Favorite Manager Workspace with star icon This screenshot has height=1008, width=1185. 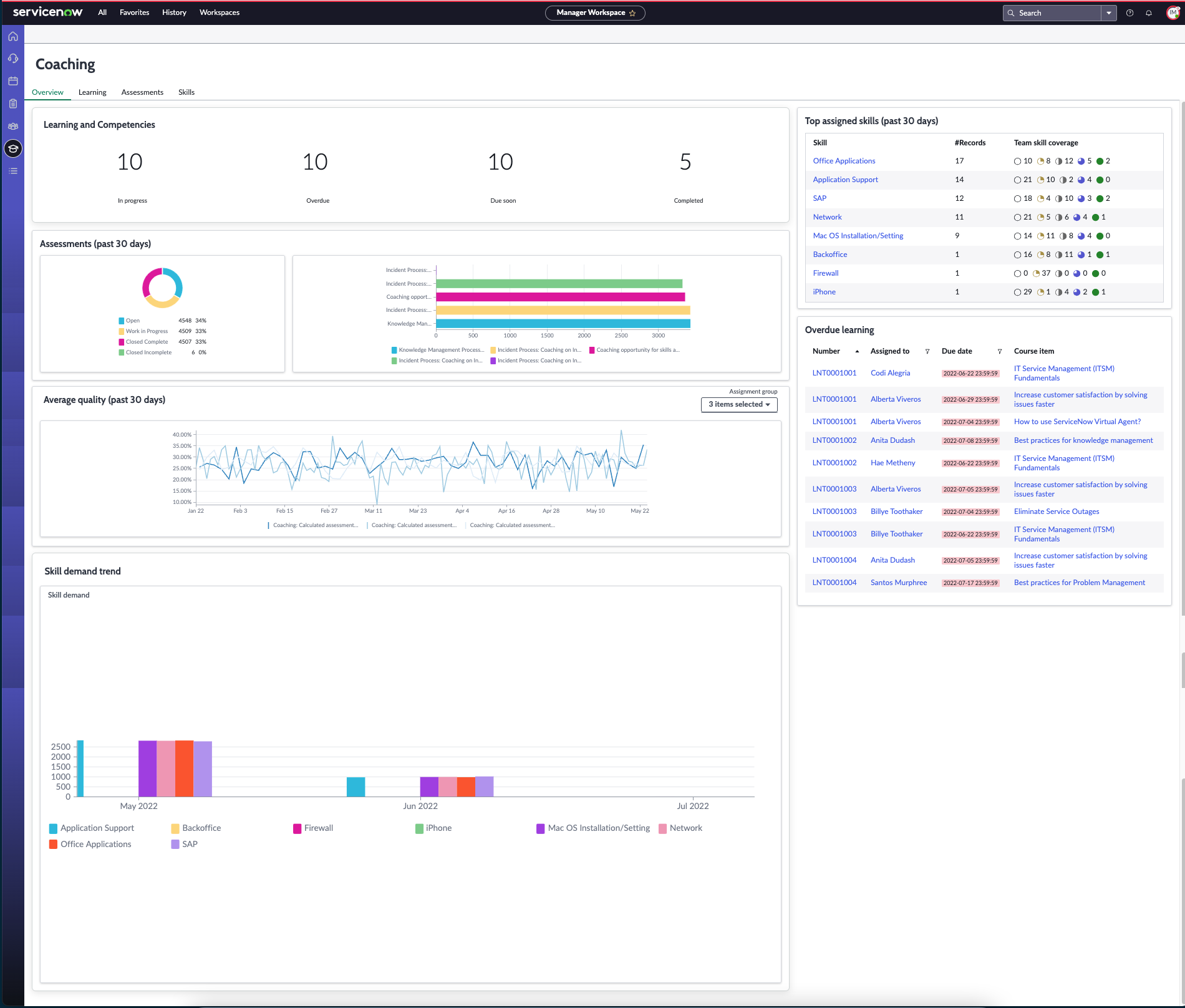point(632,13)
